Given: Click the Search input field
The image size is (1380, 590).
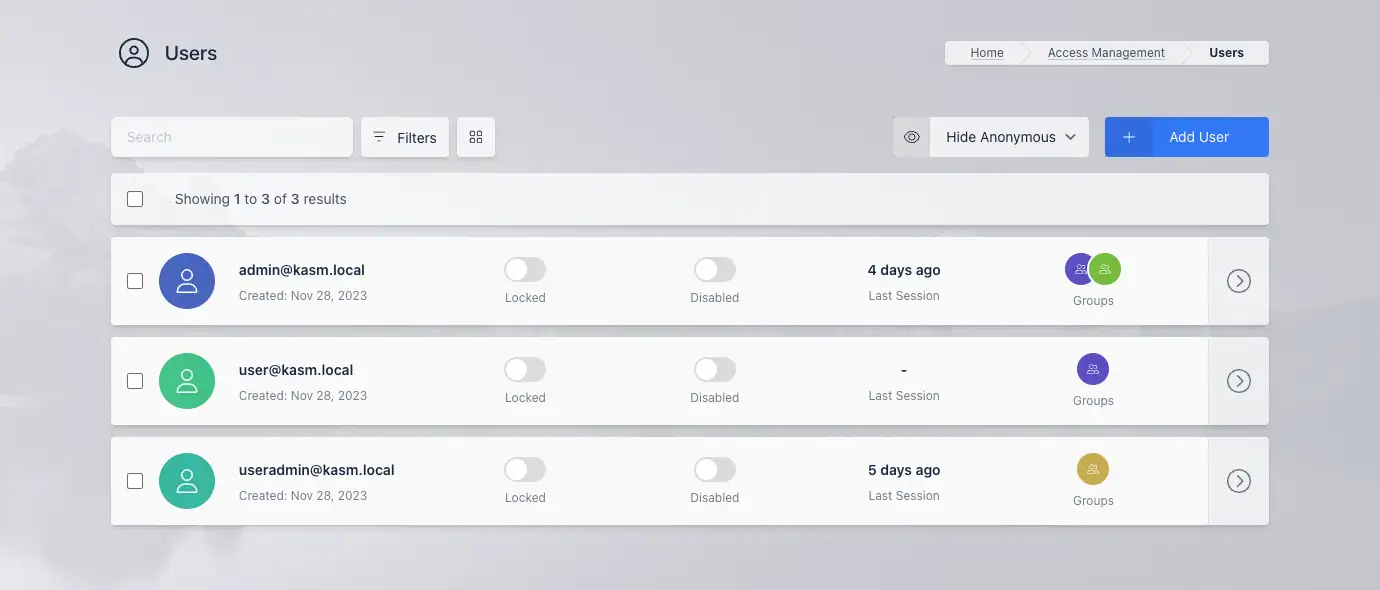Looking at the screenshot, I should point(232,137).
